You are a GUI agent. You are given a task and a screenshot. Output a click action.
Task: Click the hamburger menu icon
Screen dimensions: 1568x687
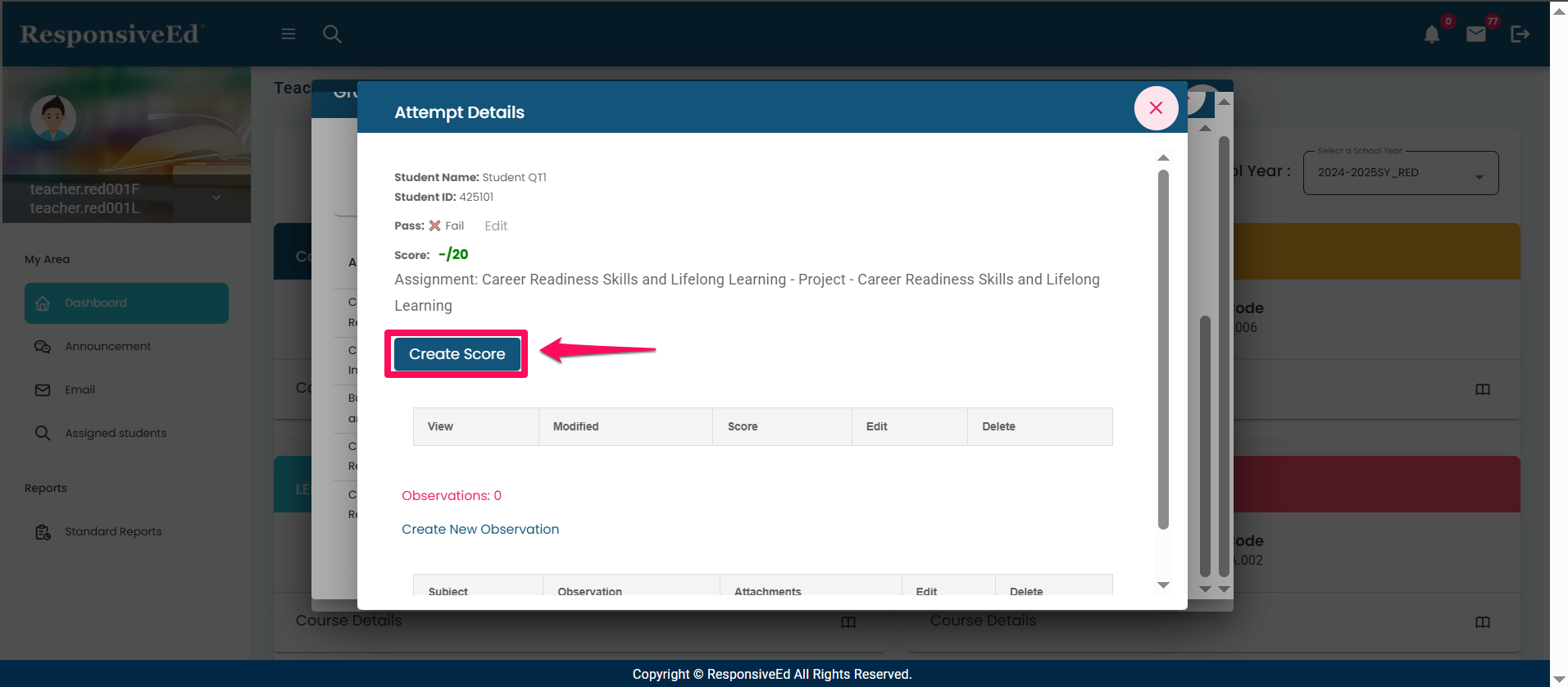[289, 34]
